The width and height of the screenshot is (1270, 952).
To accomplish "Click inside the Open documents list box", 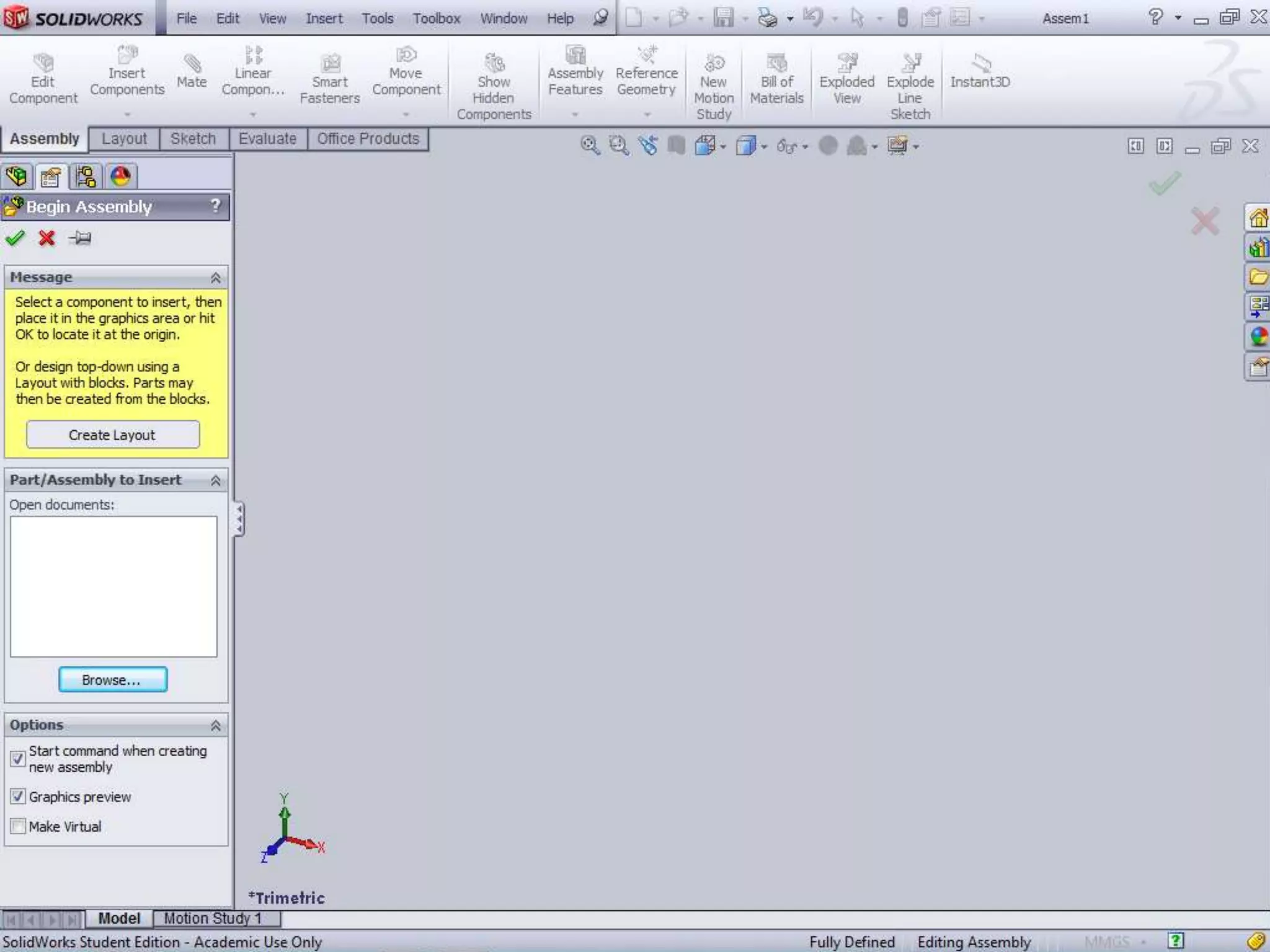I will pyautogui.click(x=113, y=586).
